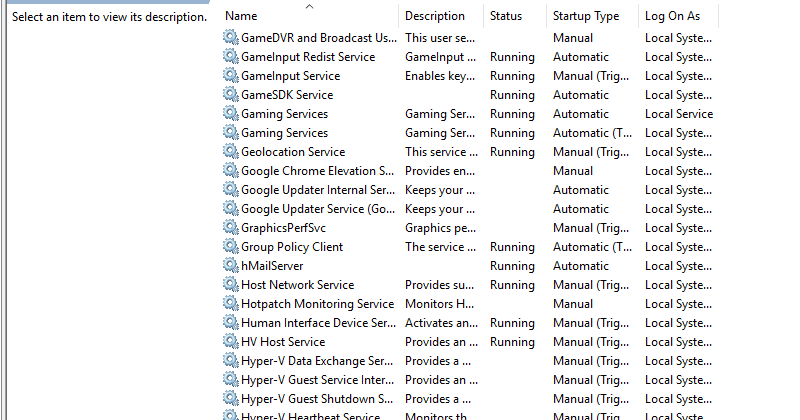800x420 pixels.
Task: Click Running status in Human Interface Device row
Action: (x=512, y=323)
